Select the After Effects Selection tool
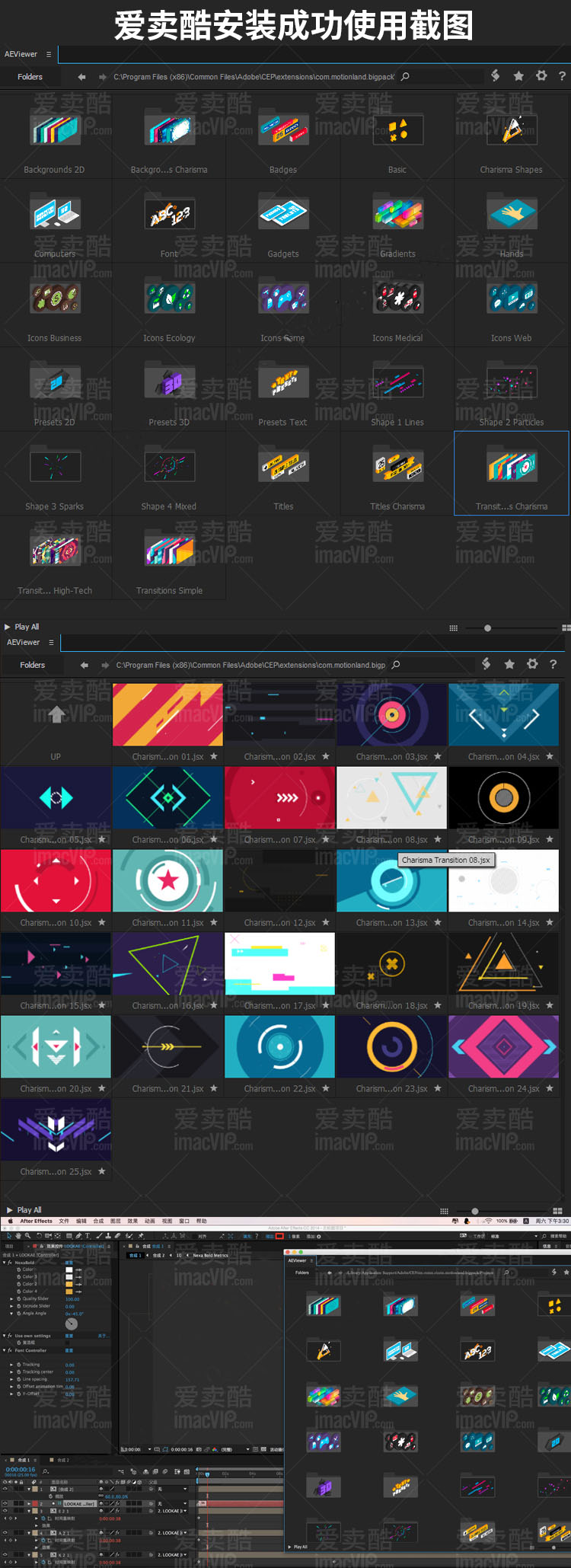Viewport: 571px width, 1568px height. click(9, 1235)
